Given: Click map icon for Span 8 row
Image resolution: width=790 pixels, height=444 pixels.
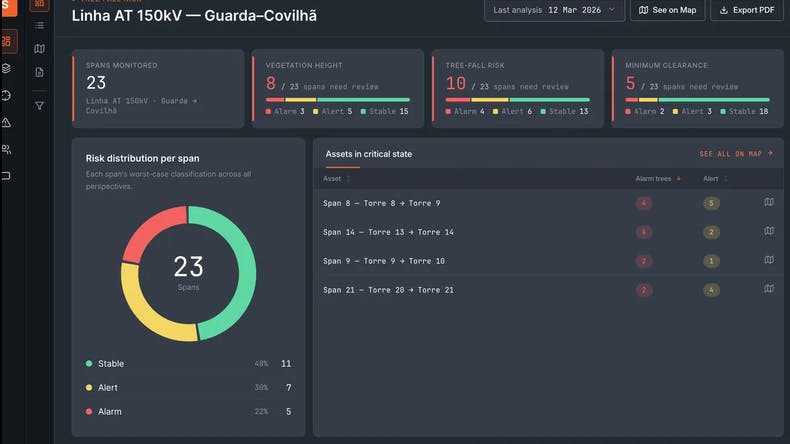Looking at the screenshot, I should point(769,202).
